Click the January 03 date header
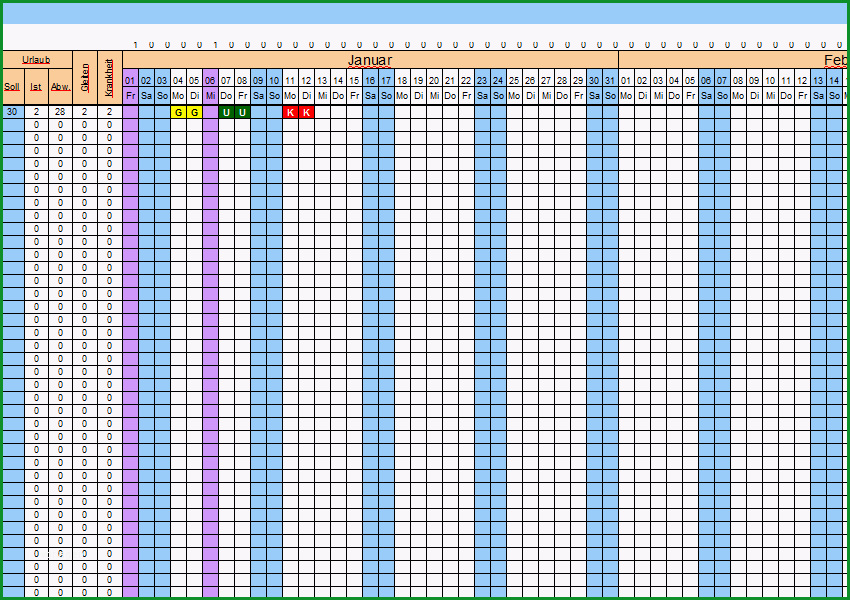Screen dimensions: 850x600 tap(162, 80)
